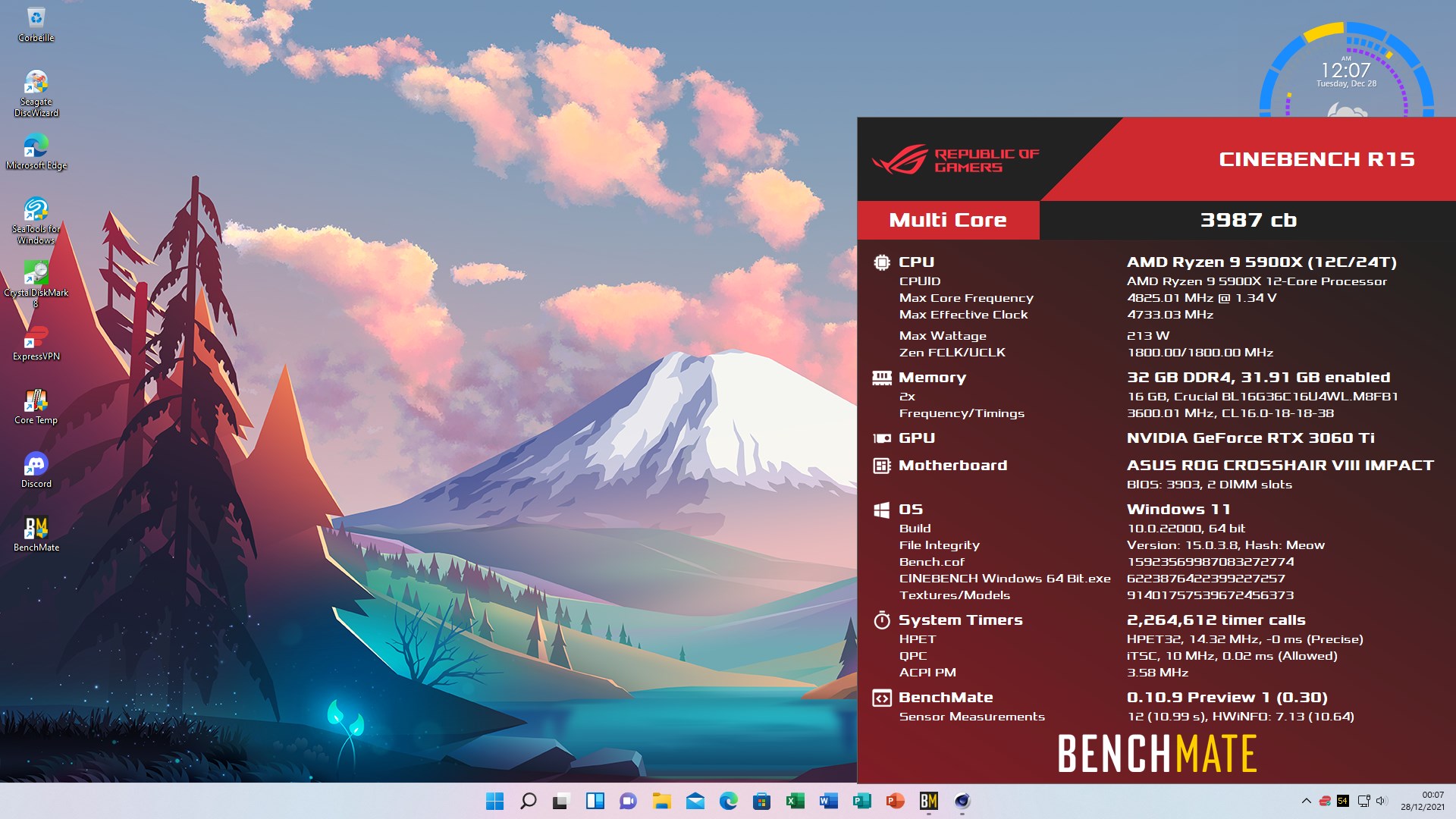Expand hidden system tray icons
The height and width of the screenshot is (819, 1456).
[1306, 801]
